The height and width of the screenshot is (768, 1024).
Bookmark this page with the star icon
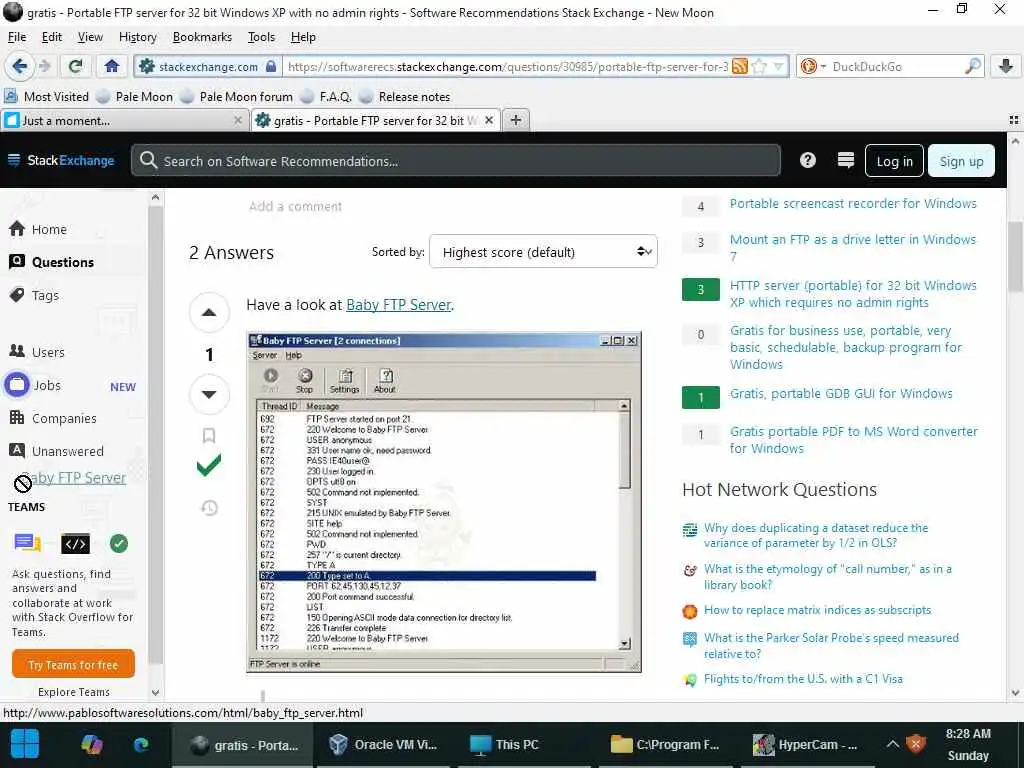tap(759, 66)
